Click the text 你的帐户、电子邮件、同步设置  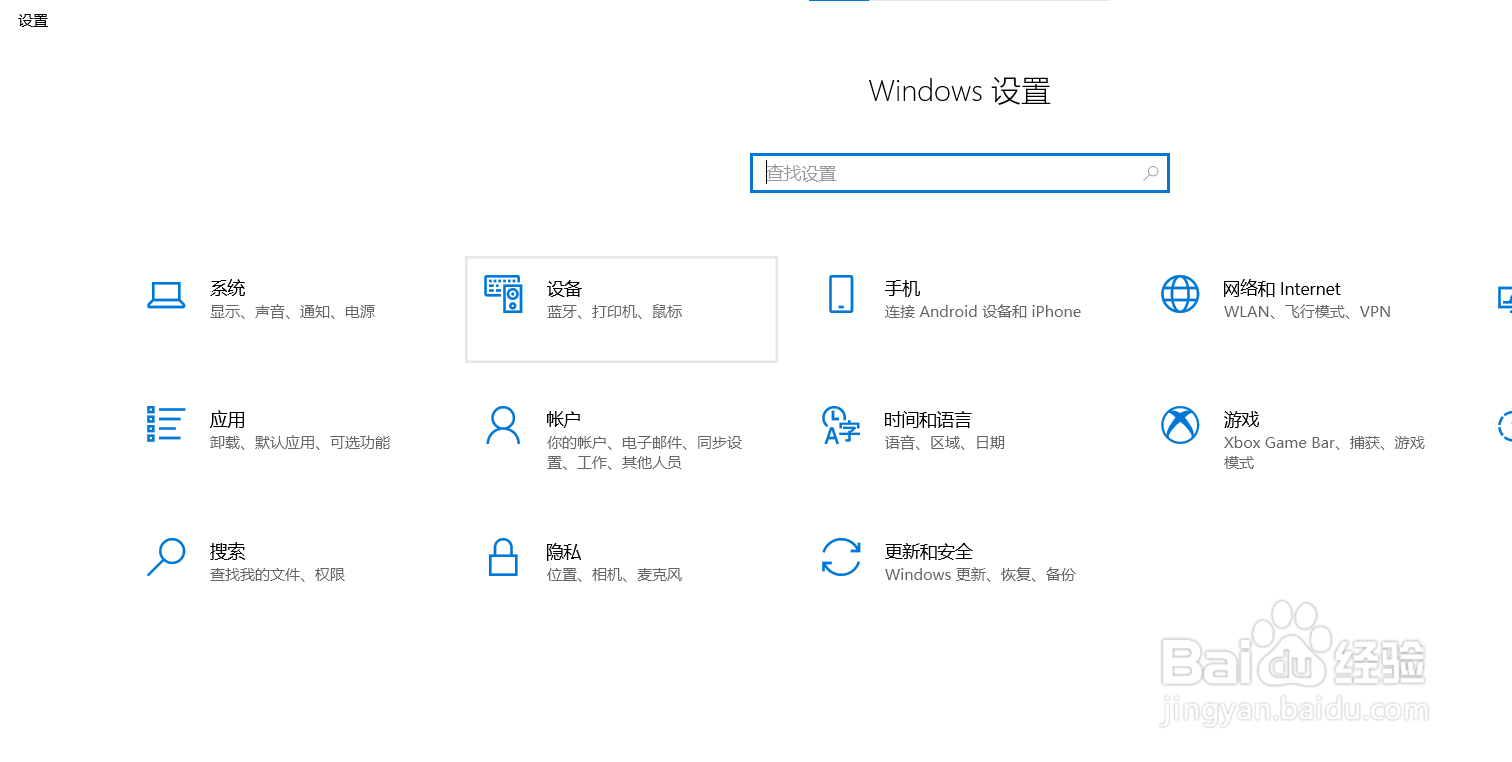(x=645, y=453)
